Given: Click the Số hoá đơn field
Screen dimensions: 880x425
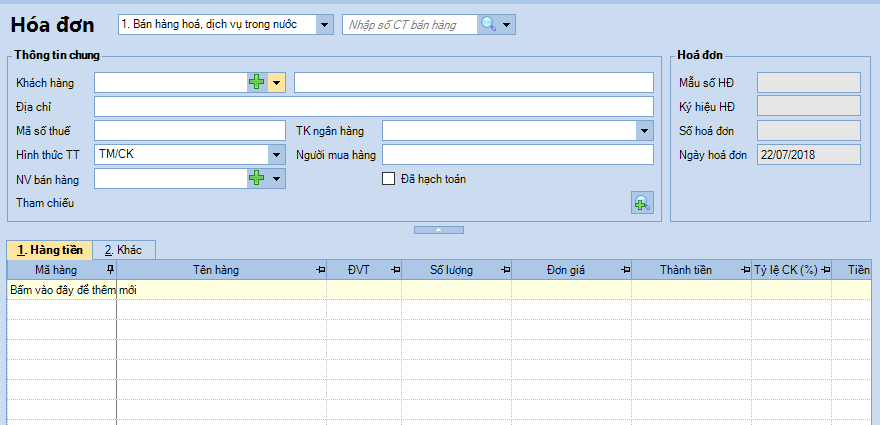Looking at the screenshot, I should [x=809, y=130].
